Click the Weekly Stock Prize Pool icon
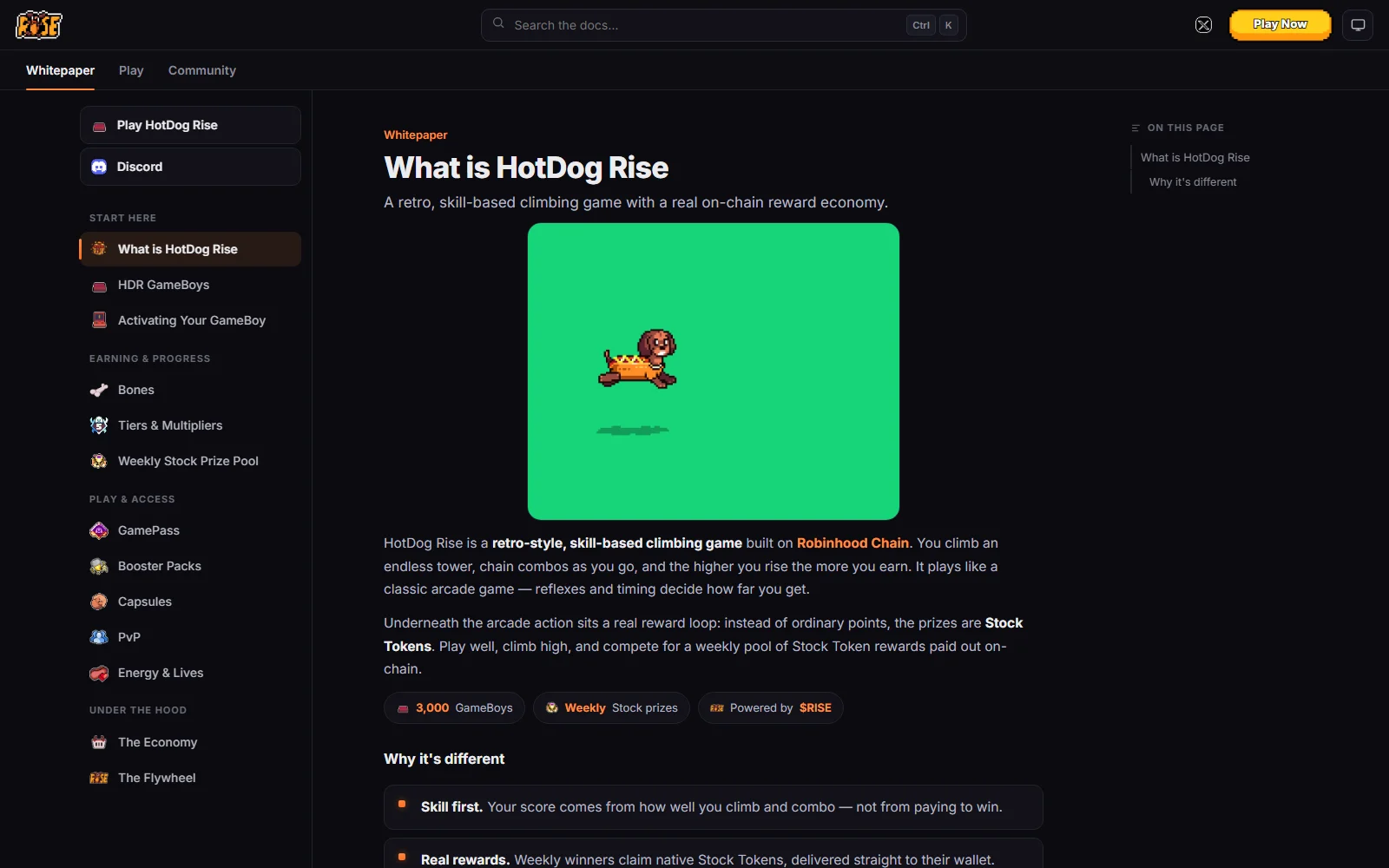The image size is (1389, 868). tap(99, 461)
